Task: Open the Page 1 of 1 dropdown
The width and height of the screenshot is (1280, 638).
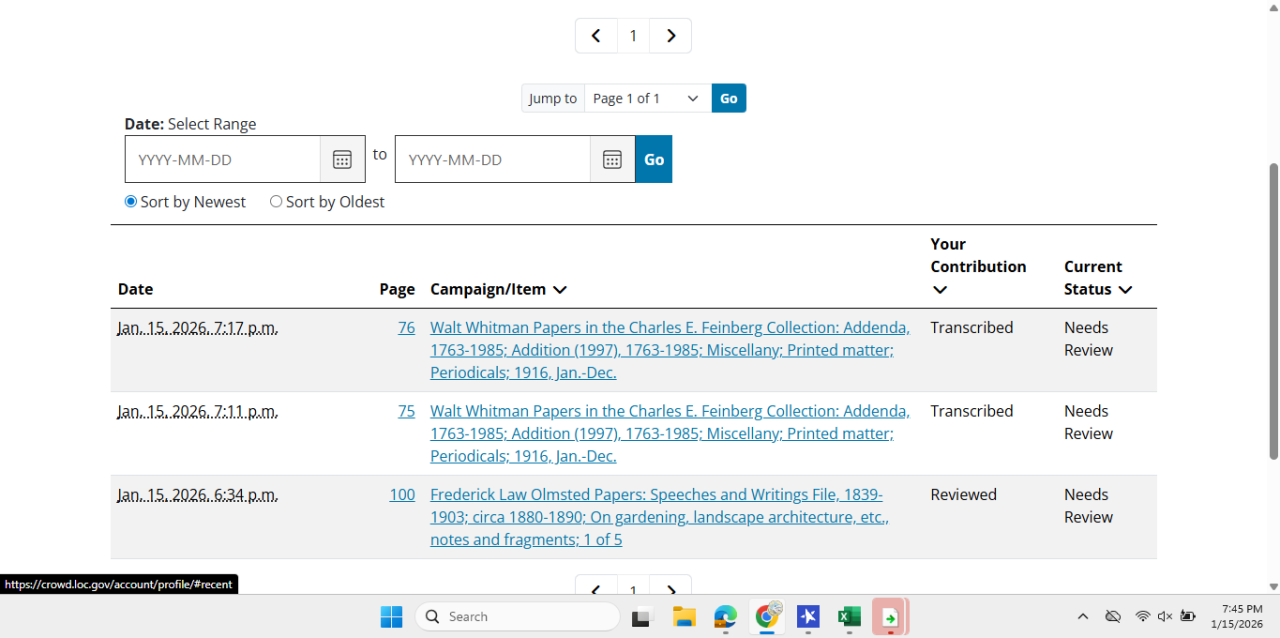Action: pyautogui.click(x=647, y=98)
